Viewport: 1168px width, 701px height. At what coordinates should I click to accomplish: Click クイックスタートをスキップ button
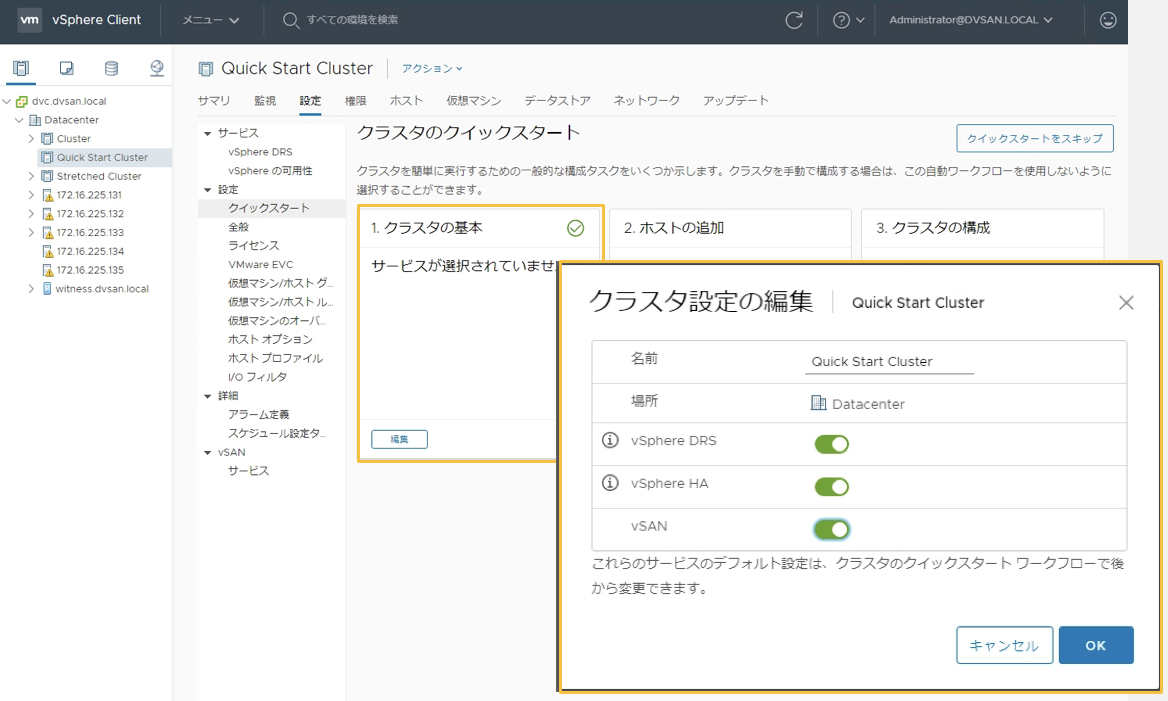pos(1035,139)
